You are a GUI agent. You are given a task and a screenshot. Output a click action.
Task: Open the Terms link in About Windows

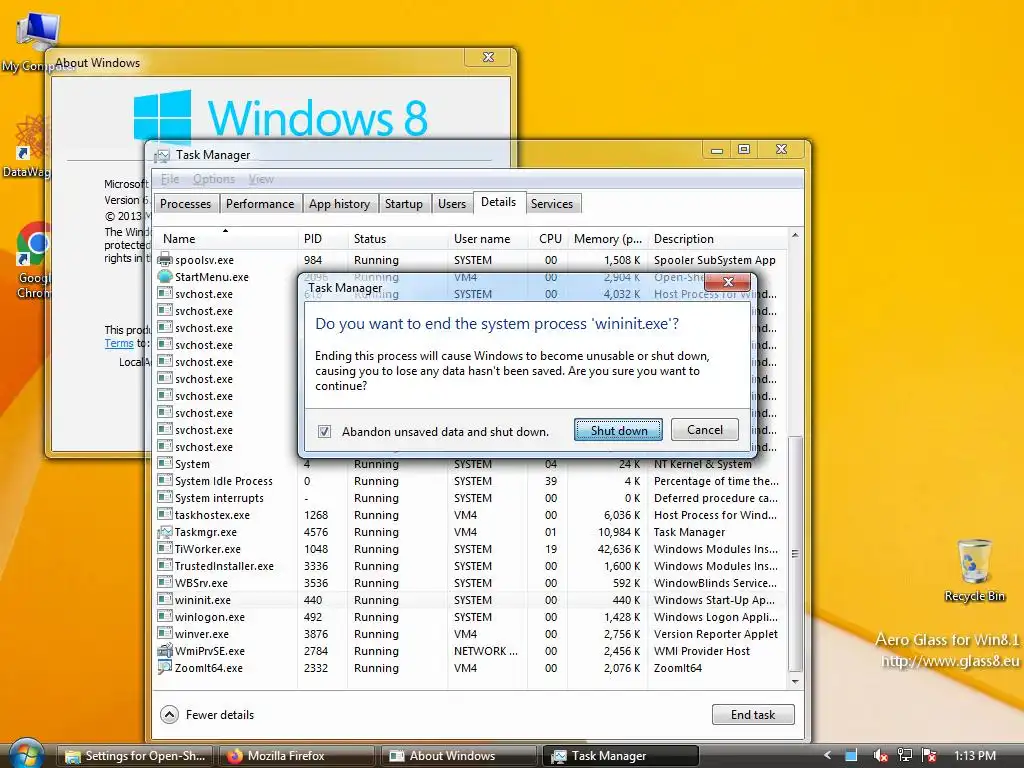(119, 344)
